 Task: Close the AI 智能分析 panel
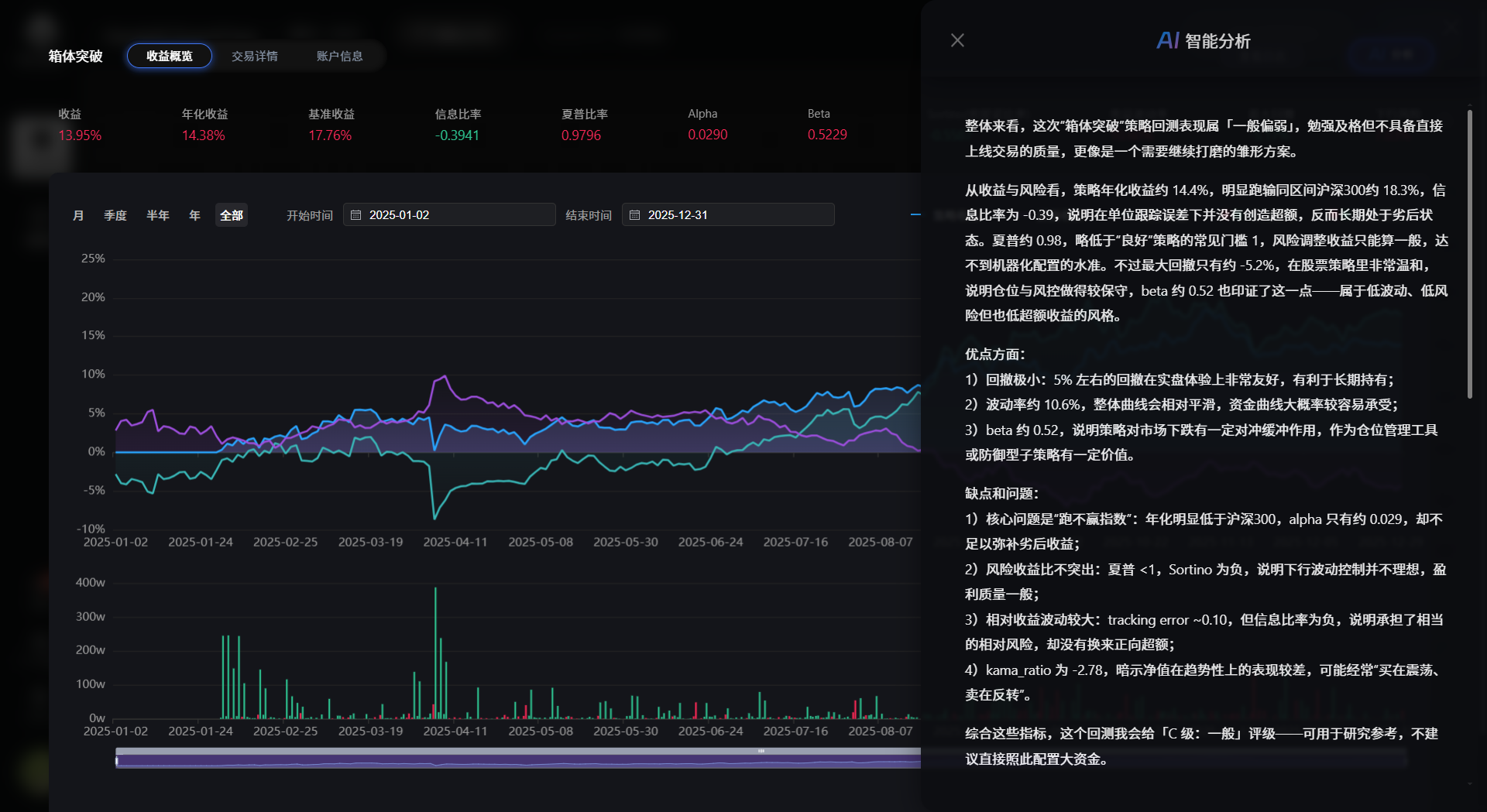[957, 40]
